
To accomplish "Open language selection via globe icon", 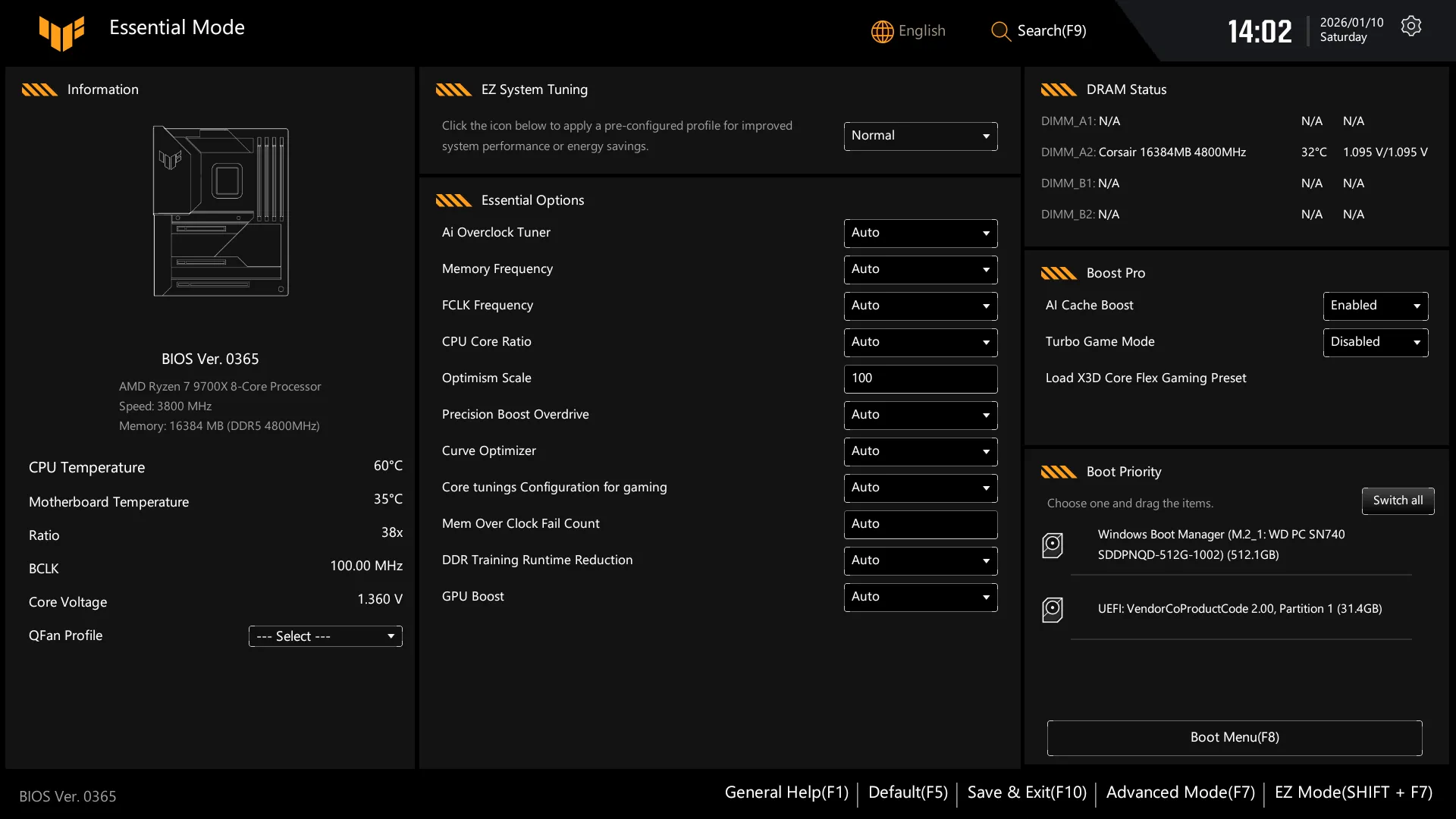I will pyautogui.click(x=882, y=31).
